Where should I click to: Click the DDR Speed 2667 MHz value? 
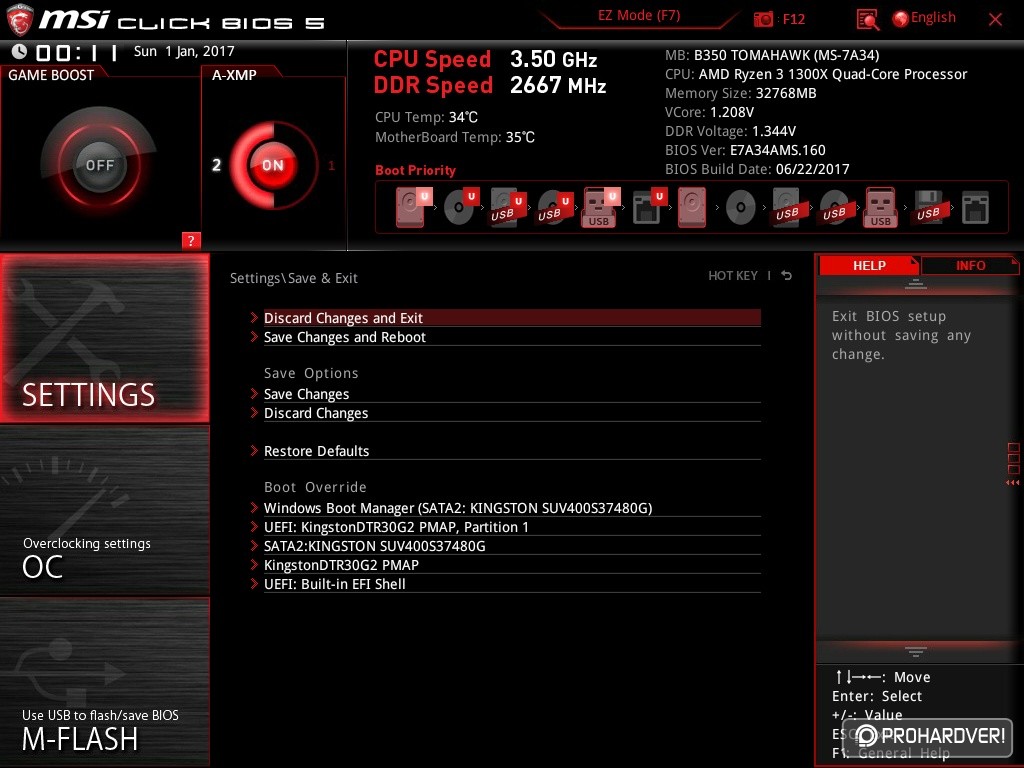pyautogui.click(x=558, y=86)
